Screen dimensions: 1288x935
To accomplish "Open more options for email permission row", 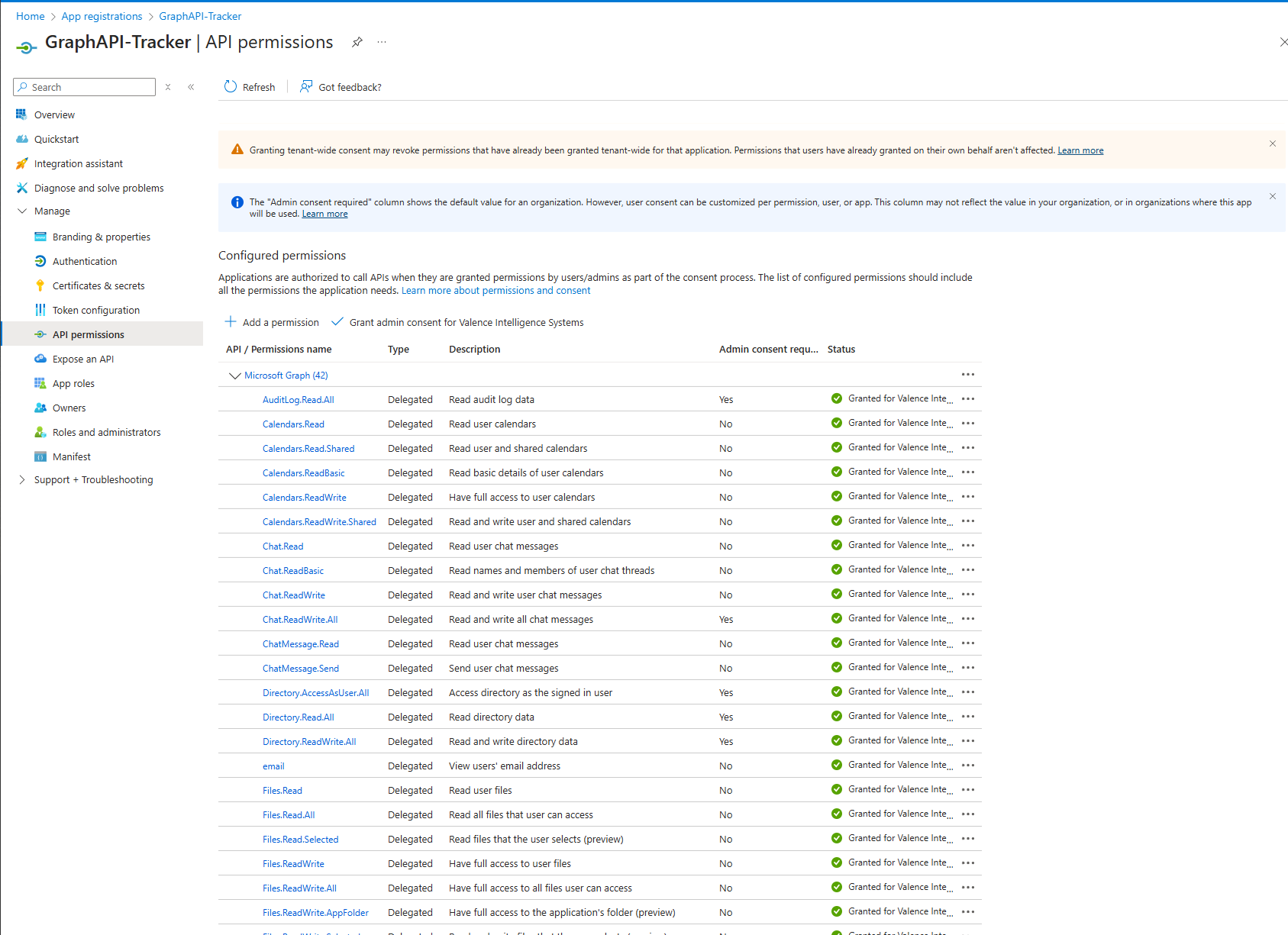I will [x=968, y=765].
